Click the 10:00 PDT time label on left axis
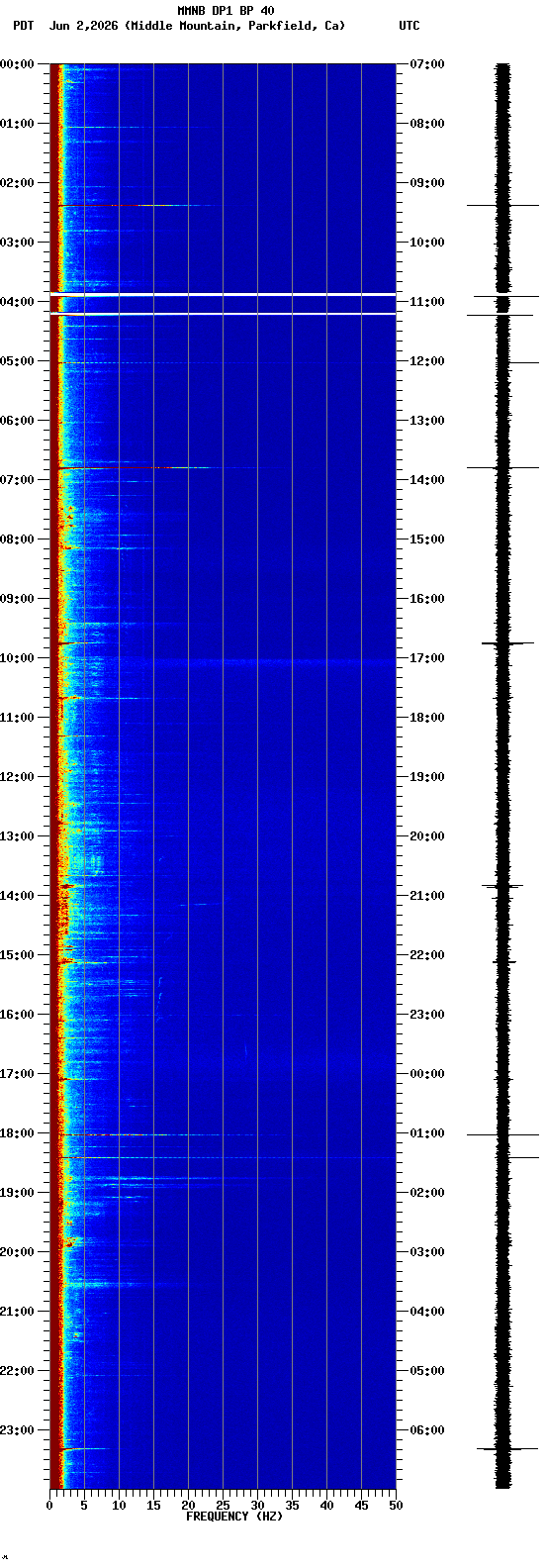This screenshot has width=546, height=1568. (17, 658)
